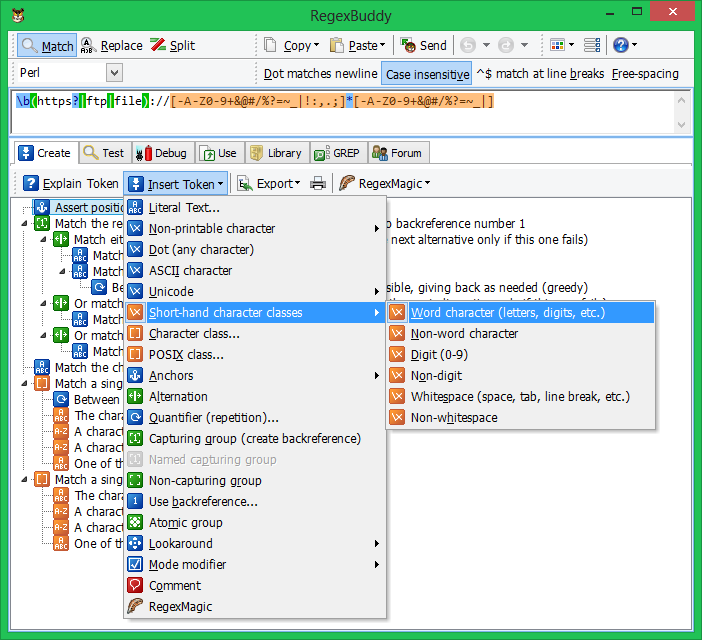Open the Perl flavor dropdown

tap(113, 73)
